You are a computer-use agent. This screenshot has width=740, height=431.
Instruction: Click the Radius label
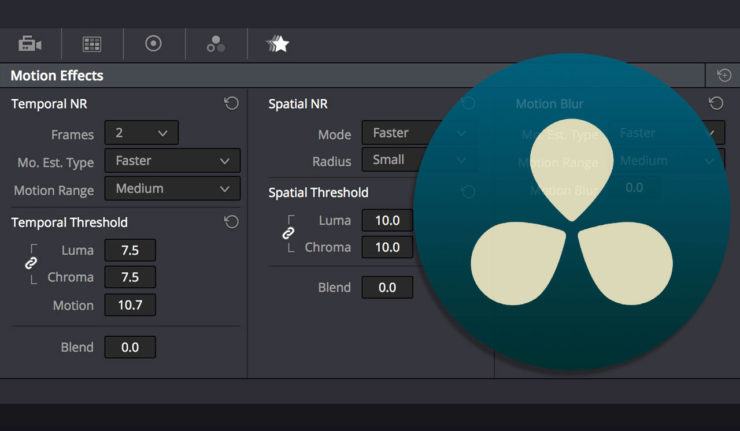(x=331, y=161)
